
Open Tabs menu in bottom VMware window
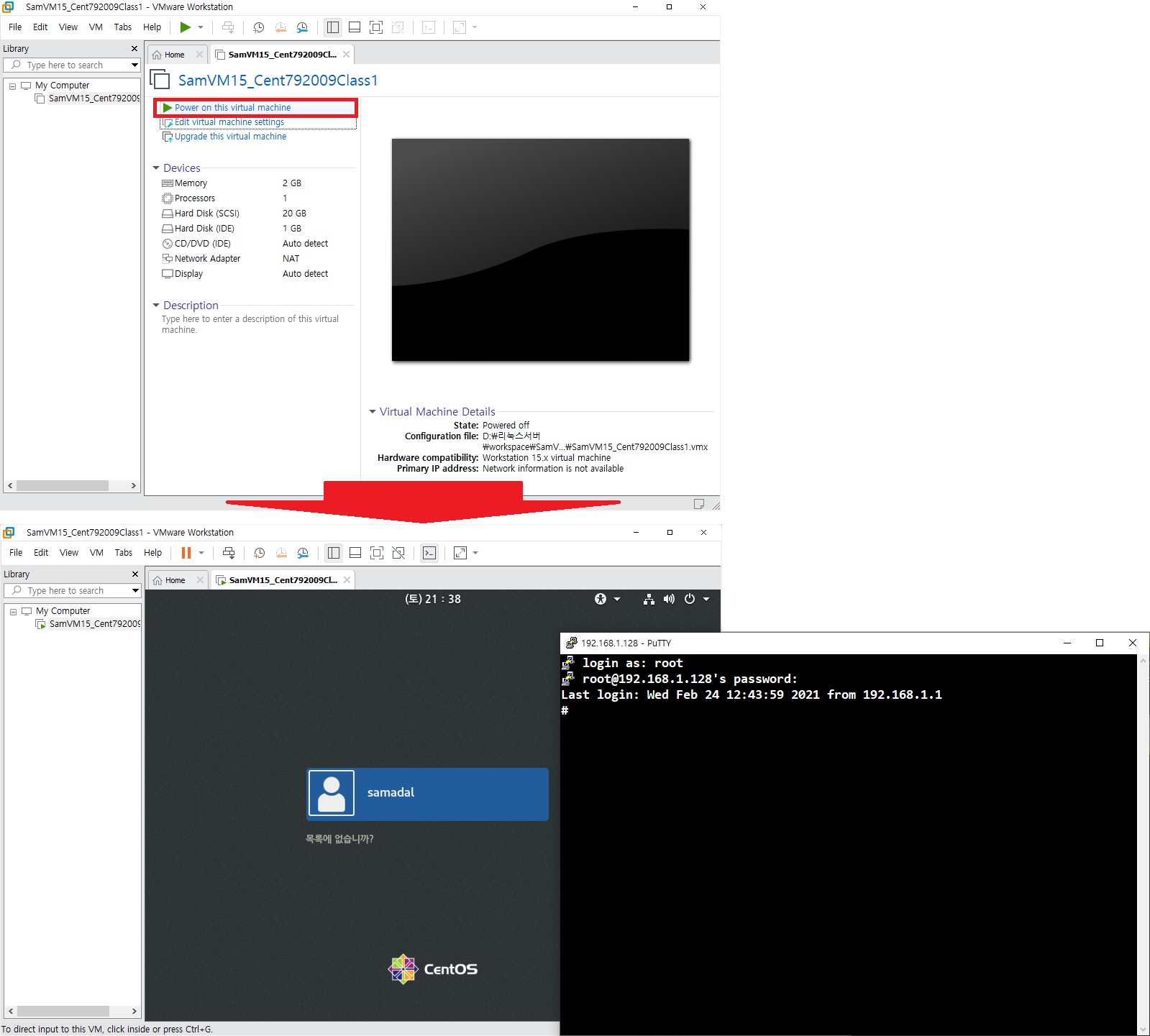click(x=124, y=553)
